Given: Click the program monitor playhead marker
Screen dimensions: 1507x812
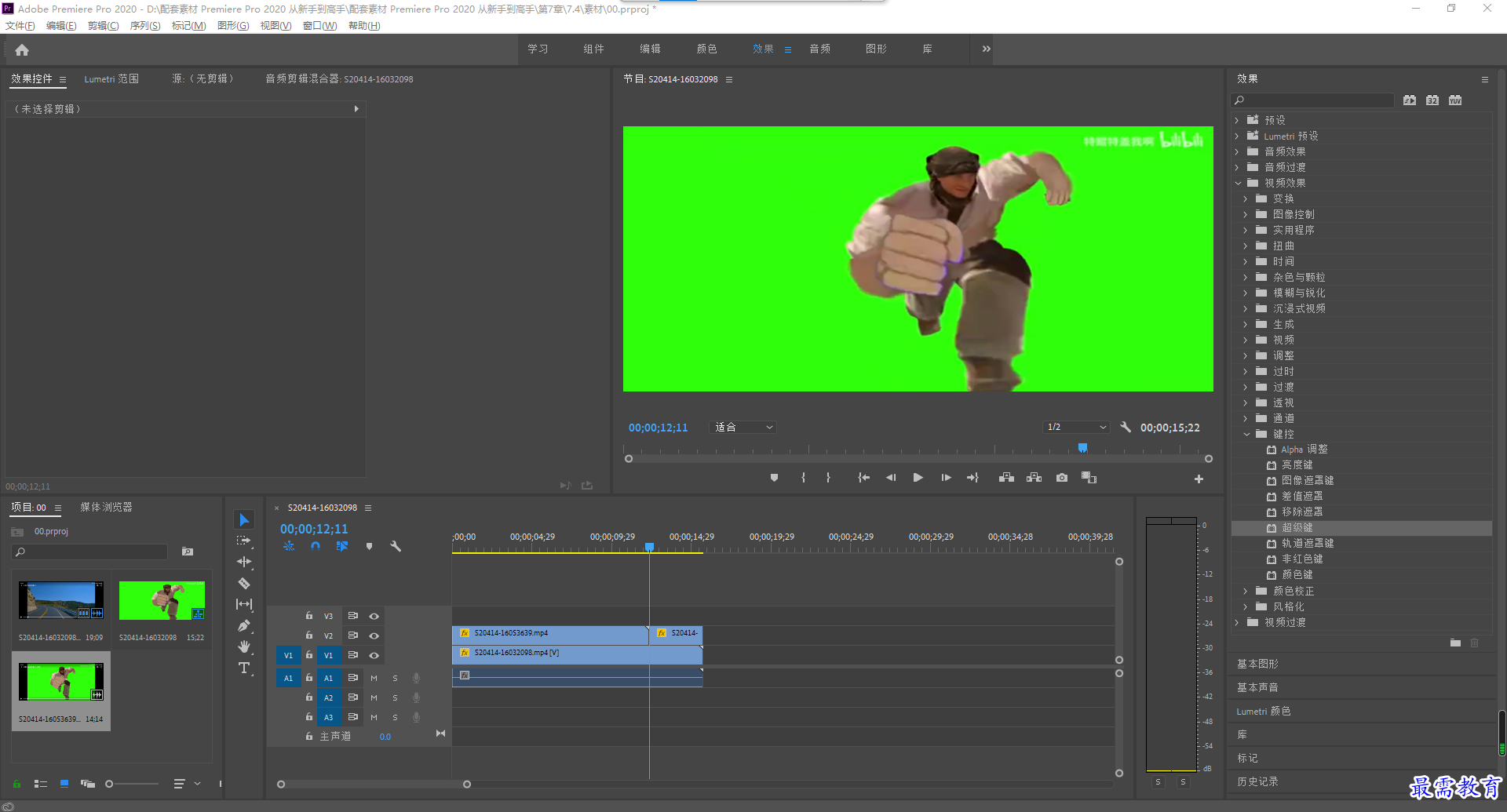Looking at the screenshot, I should point(1082,448).
